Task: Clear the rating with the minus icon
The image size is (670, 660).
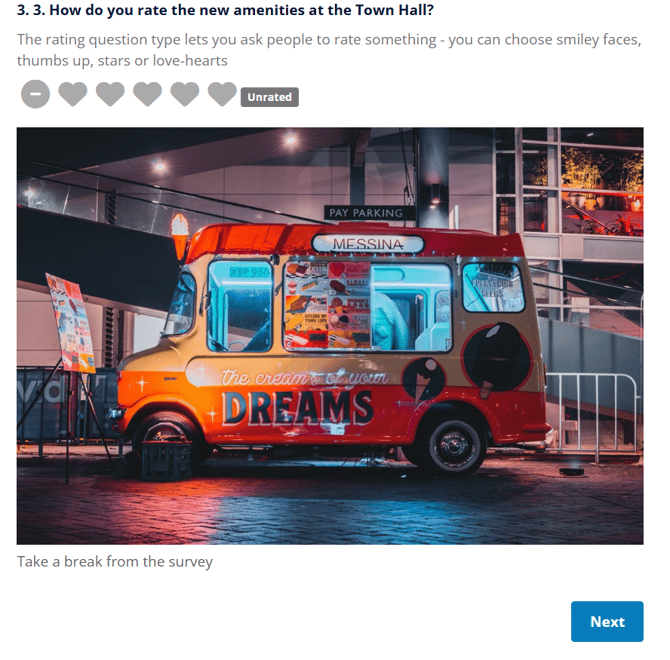Action: click(35, 94)
